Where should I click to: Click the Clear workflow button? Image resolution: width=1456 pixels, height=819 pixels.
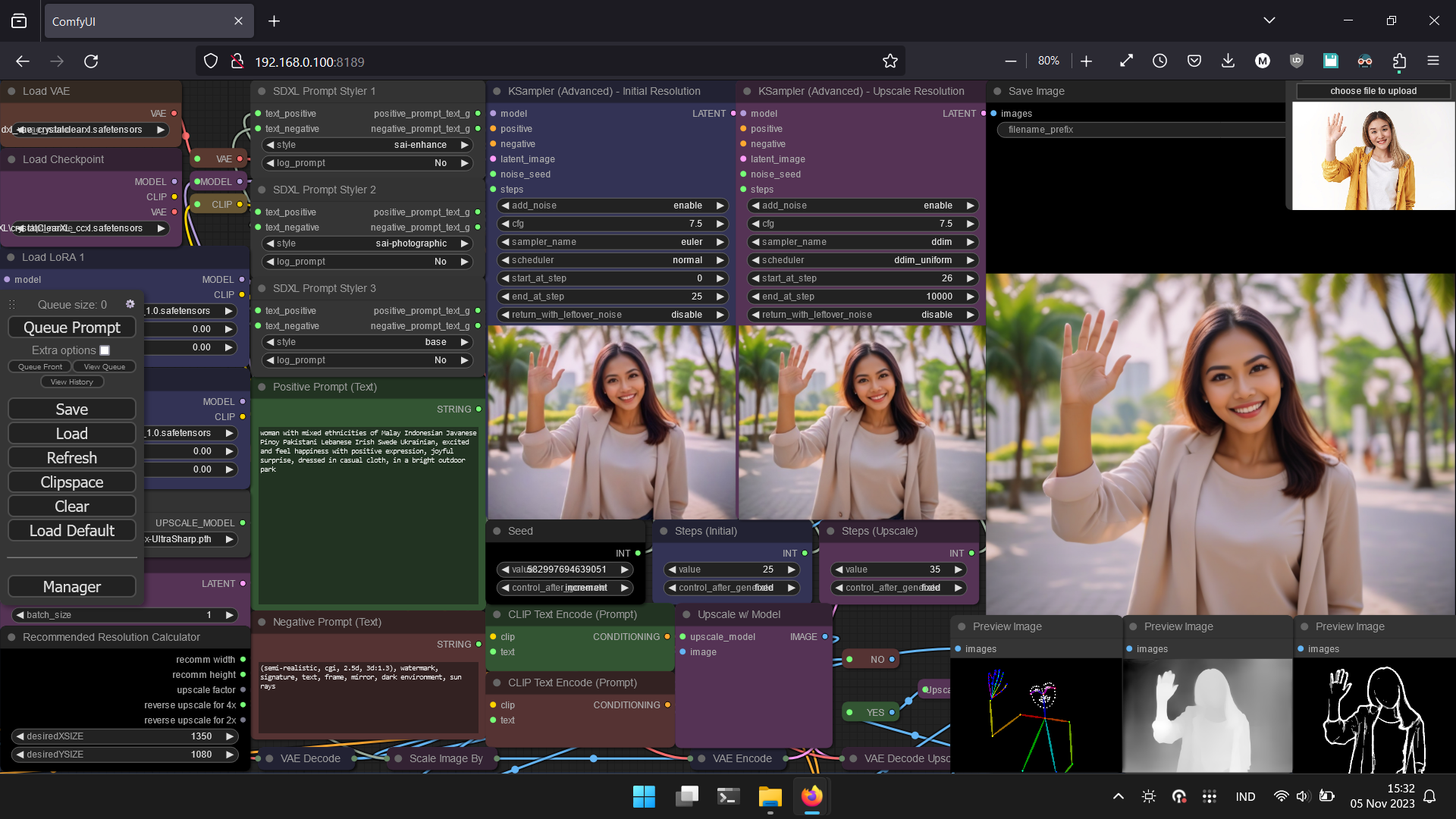click(x=72, y=507)
